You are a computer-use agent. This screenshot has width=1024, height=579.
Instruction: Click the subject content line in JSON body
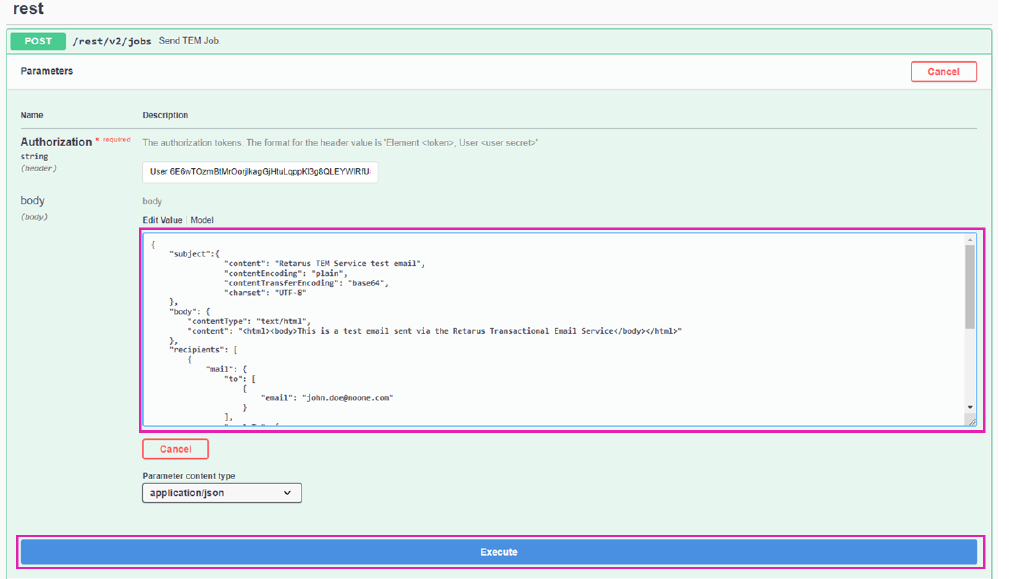324,264
